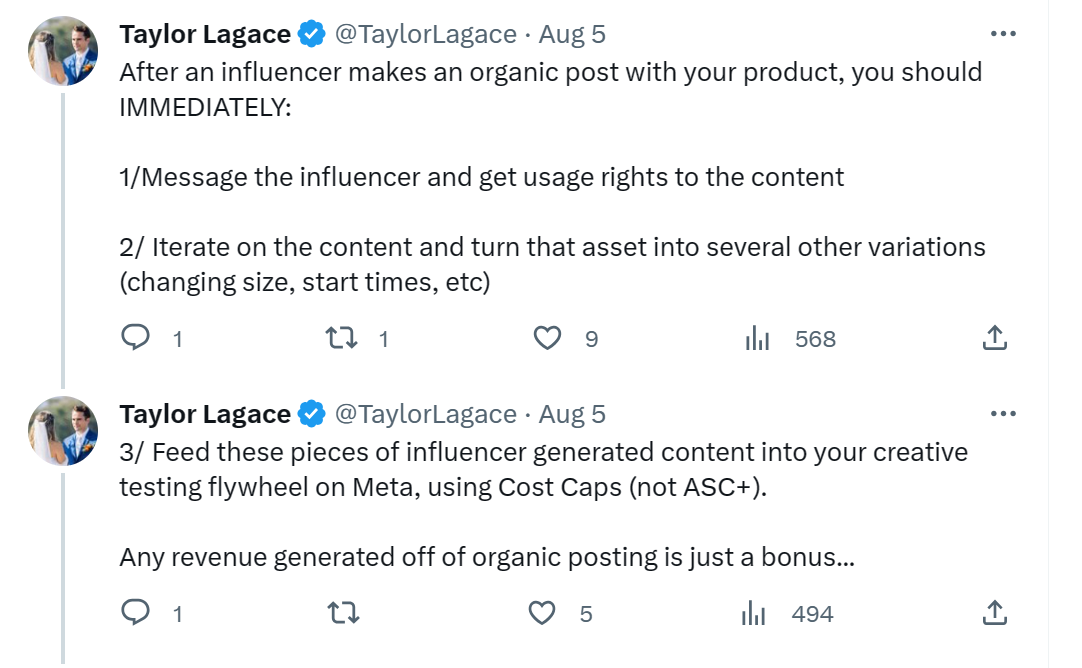Retweet the second tweet about Meta

(x=344, y=613)
